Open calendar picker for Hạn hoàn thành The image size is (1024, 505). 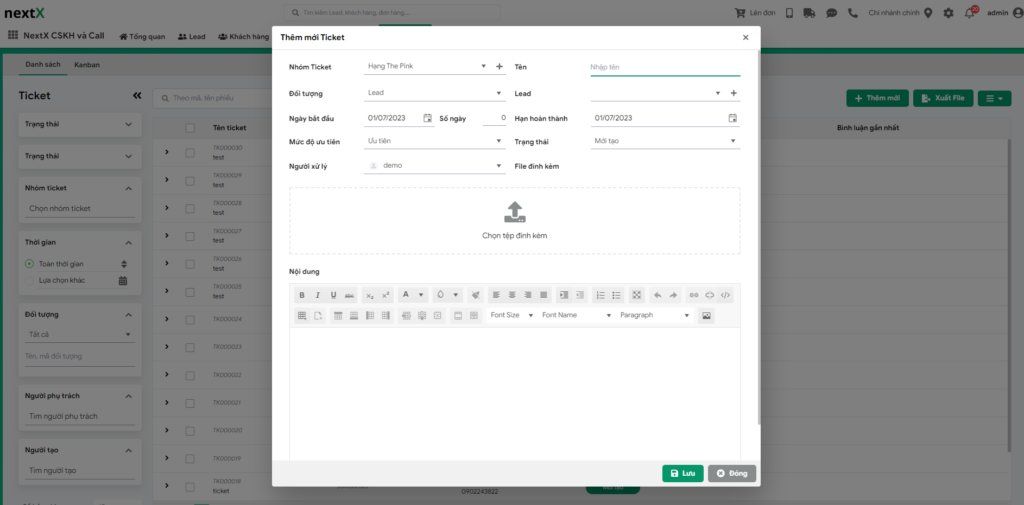tap(732, 118)
